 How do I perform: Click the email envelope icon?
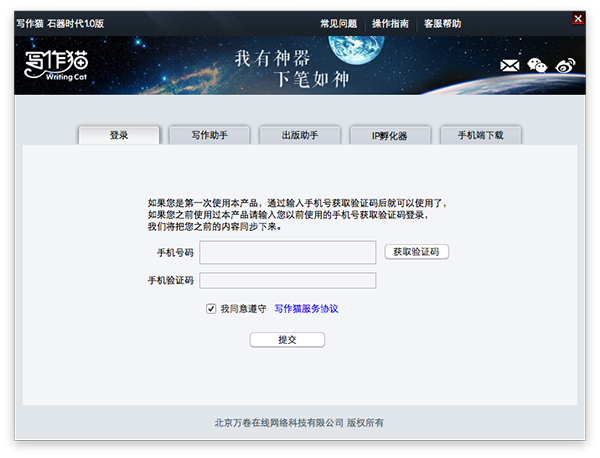[x=510, y=66]
